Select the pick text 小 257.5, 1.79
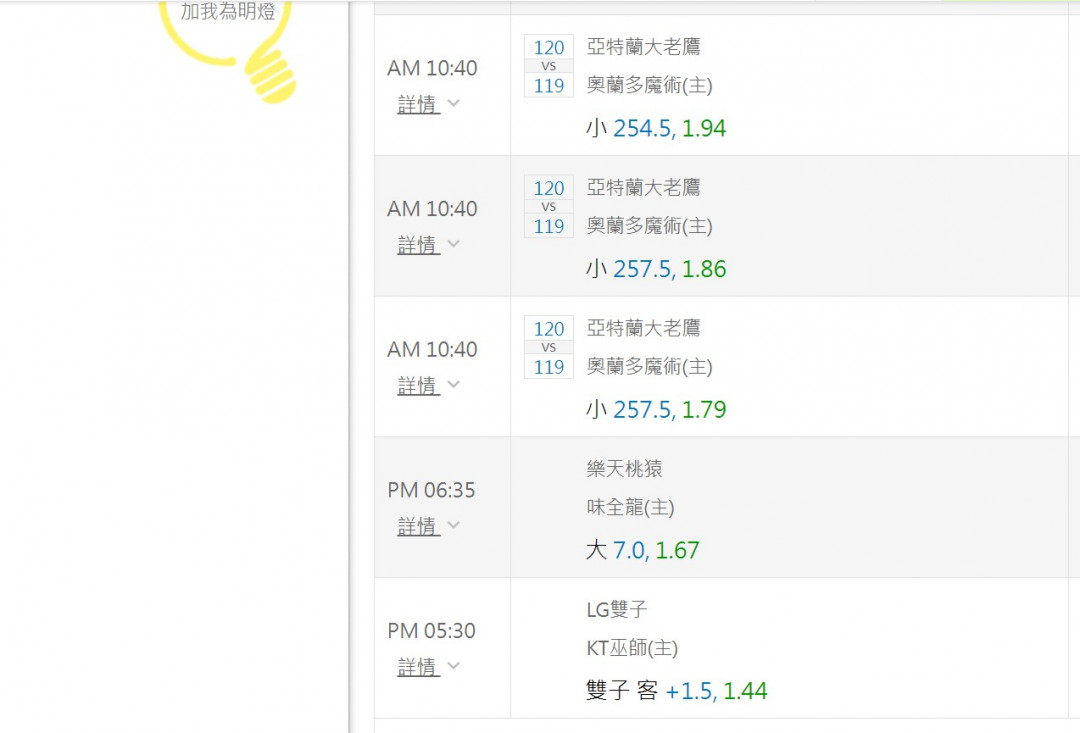 pyautogui.click(x=656, y=409)
